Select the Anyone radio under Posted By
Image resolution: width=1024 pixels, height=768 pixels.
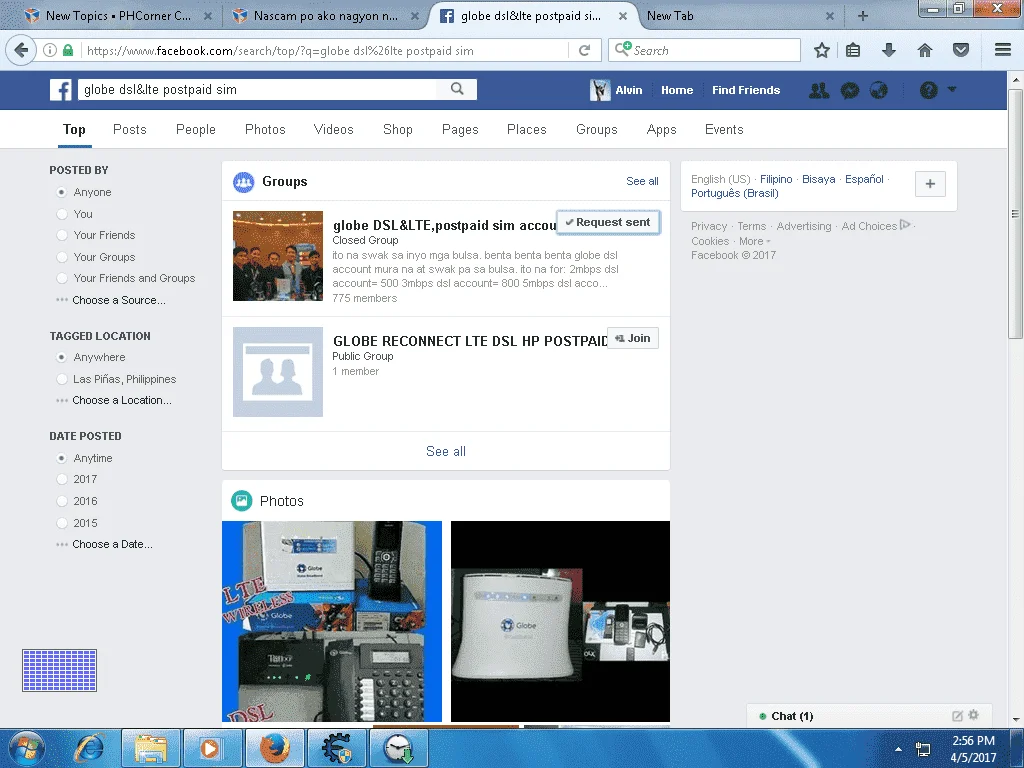61,192
